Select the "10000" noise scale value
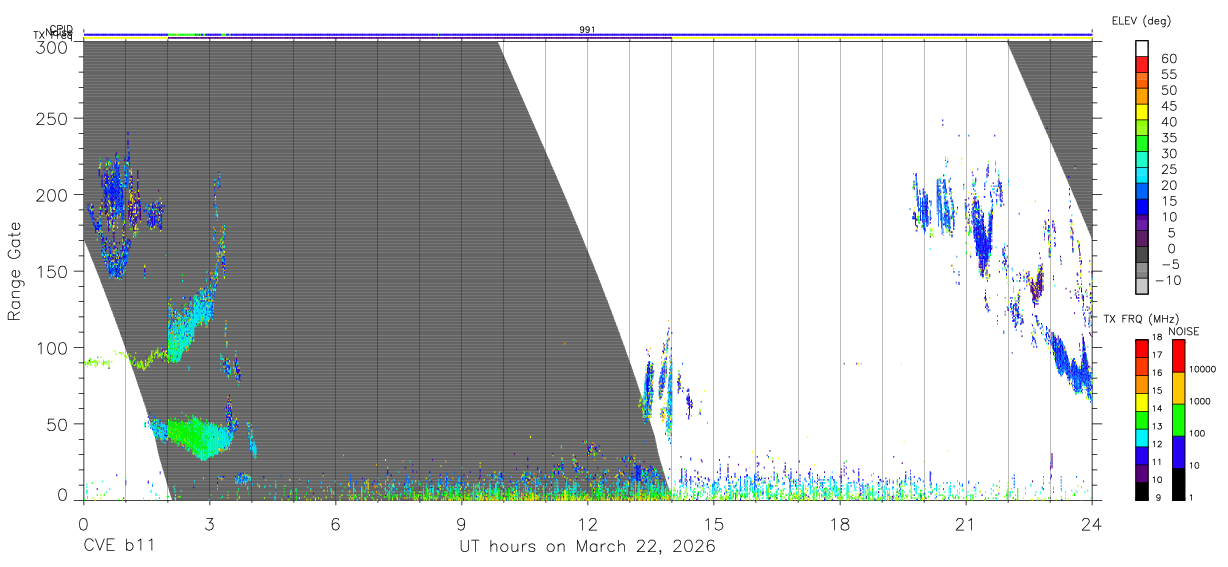This screenshot has width=1228, height=567. (x=1203, y=369)
